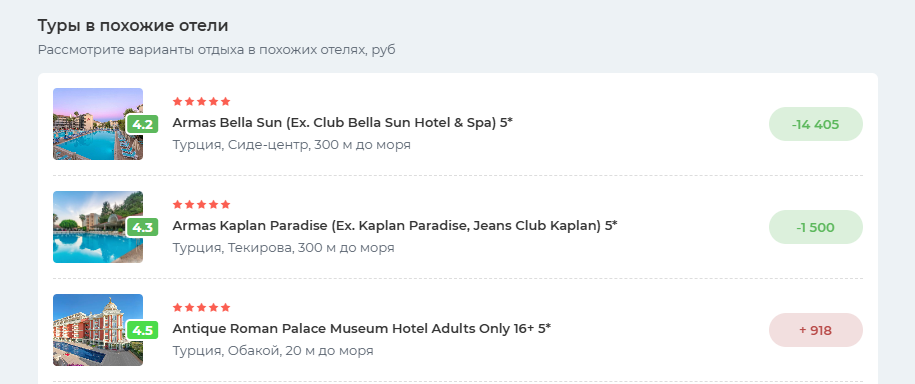
Task: Click the 4.2 rating badge
Action: pyautogui.click(x=143, y=124)
